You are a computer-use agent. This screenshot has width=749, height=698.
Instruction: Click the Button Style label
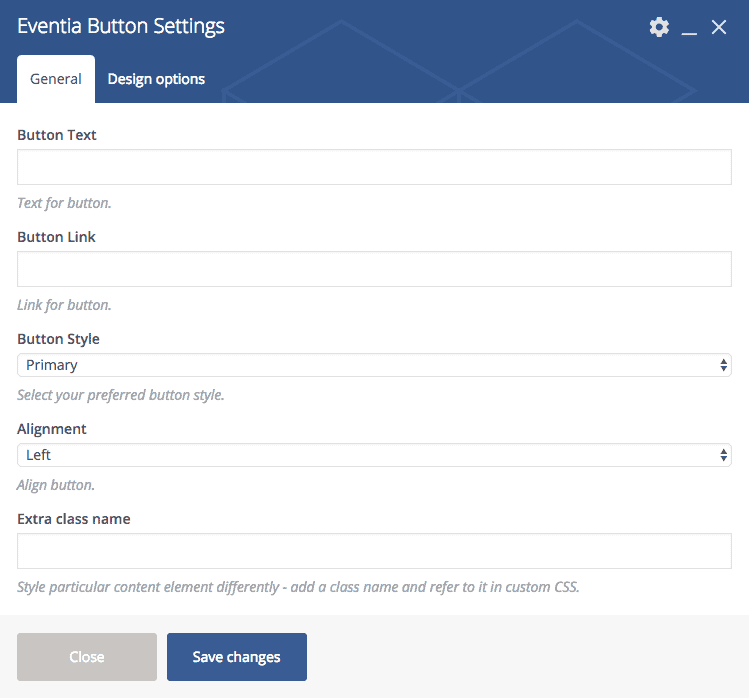tap(58, 339)
